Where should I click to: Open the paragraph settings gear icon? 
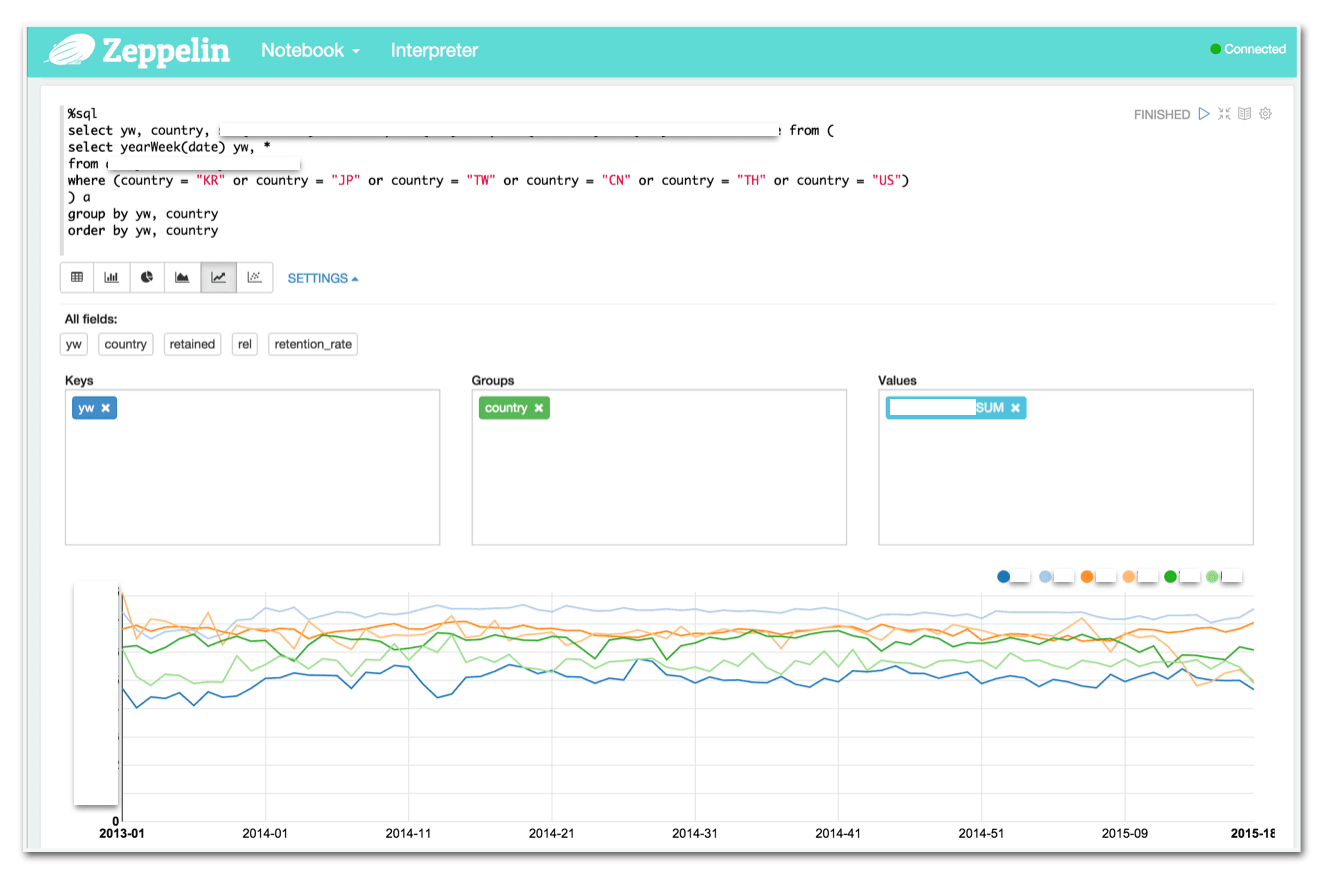1265,114
